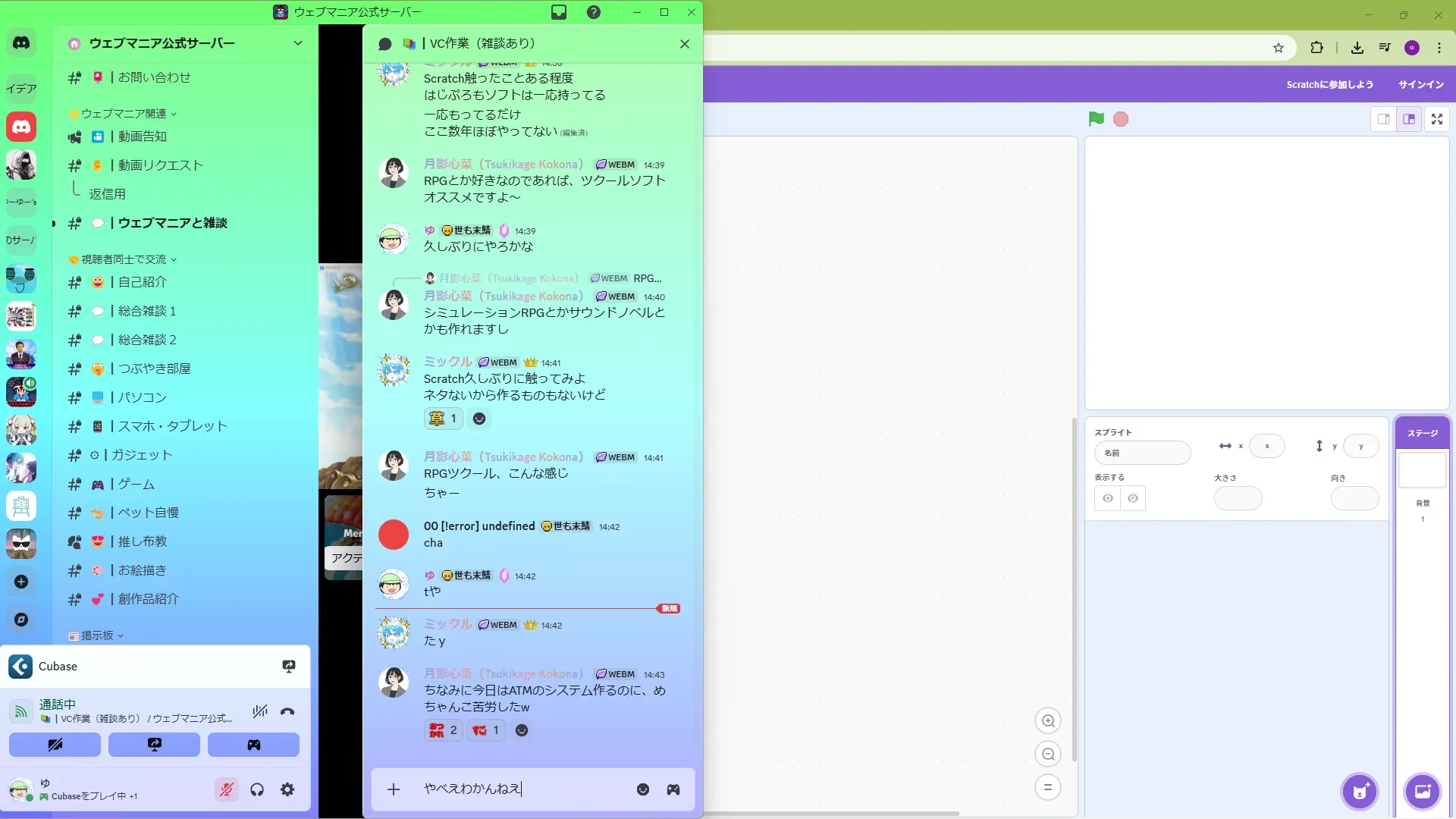Collapse the ウェブマニア関連 category
Image resolution: width=1456 pixels, height=819 pixels.
pos(124,114)
